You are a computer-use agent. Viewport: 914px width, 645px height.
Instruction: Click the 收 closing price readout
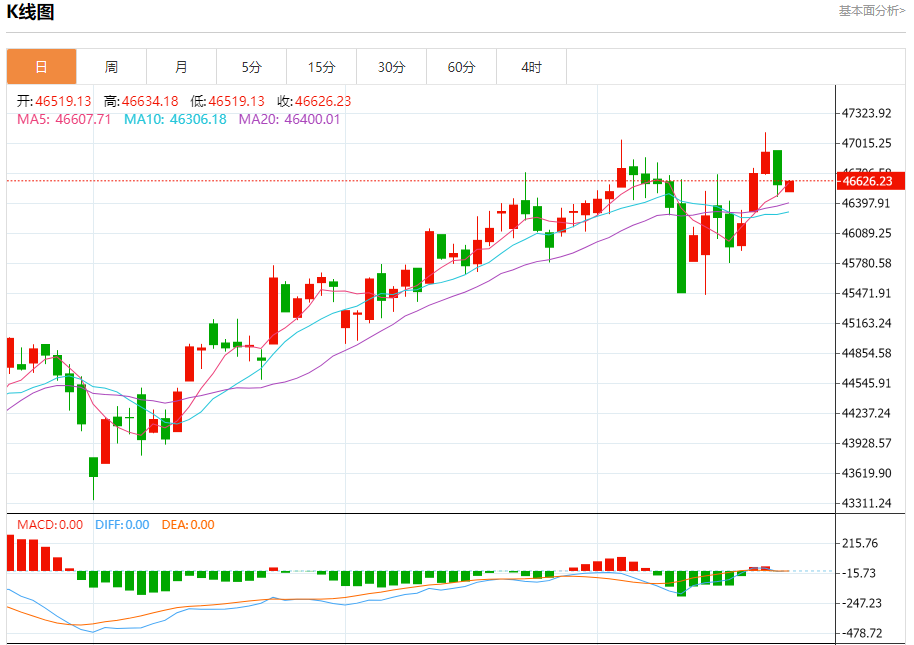pos(314,101)
